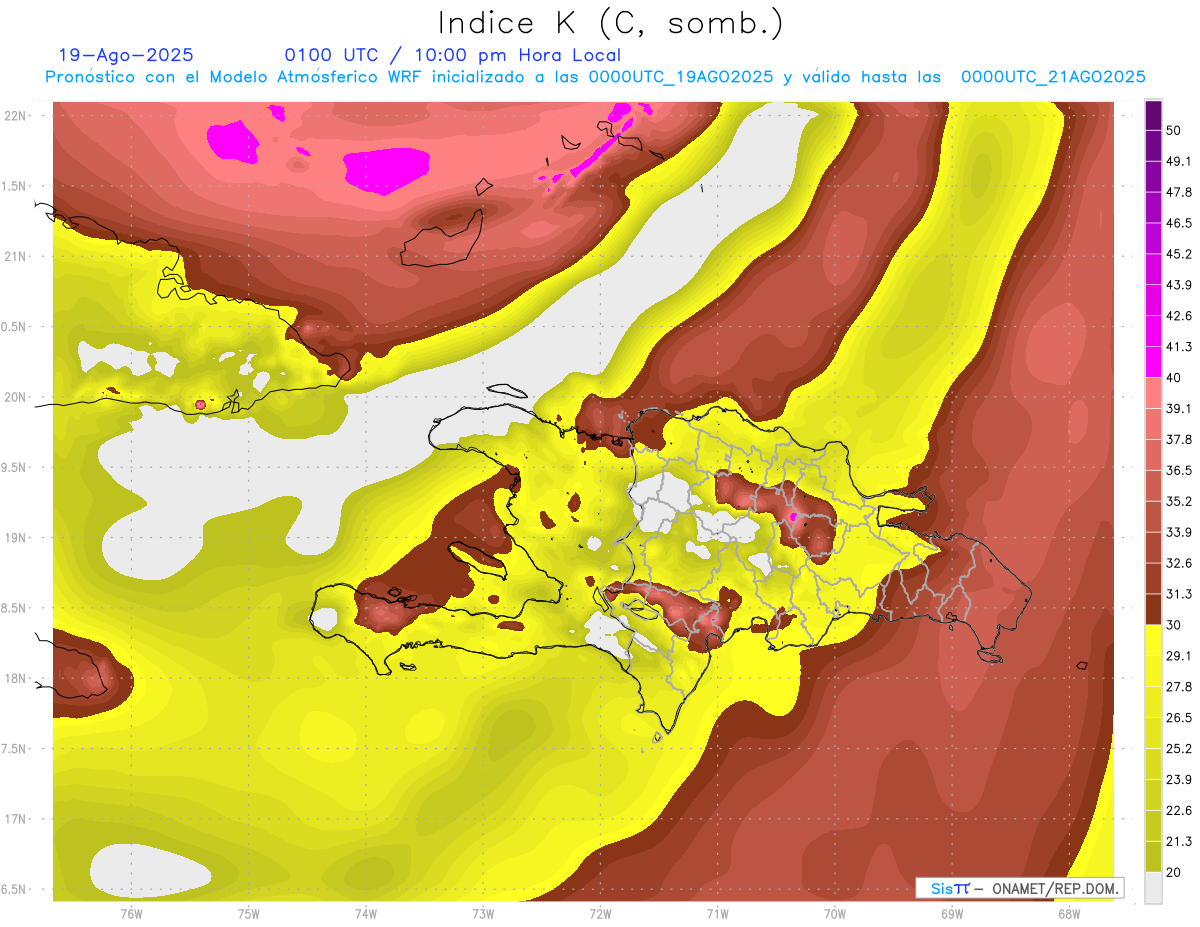Click the 'SisTT - ONAMET/REP.DOM.' credit label
This screenshot has height=927, width=1200.
pyautogui.click(x=1020, y=888)
